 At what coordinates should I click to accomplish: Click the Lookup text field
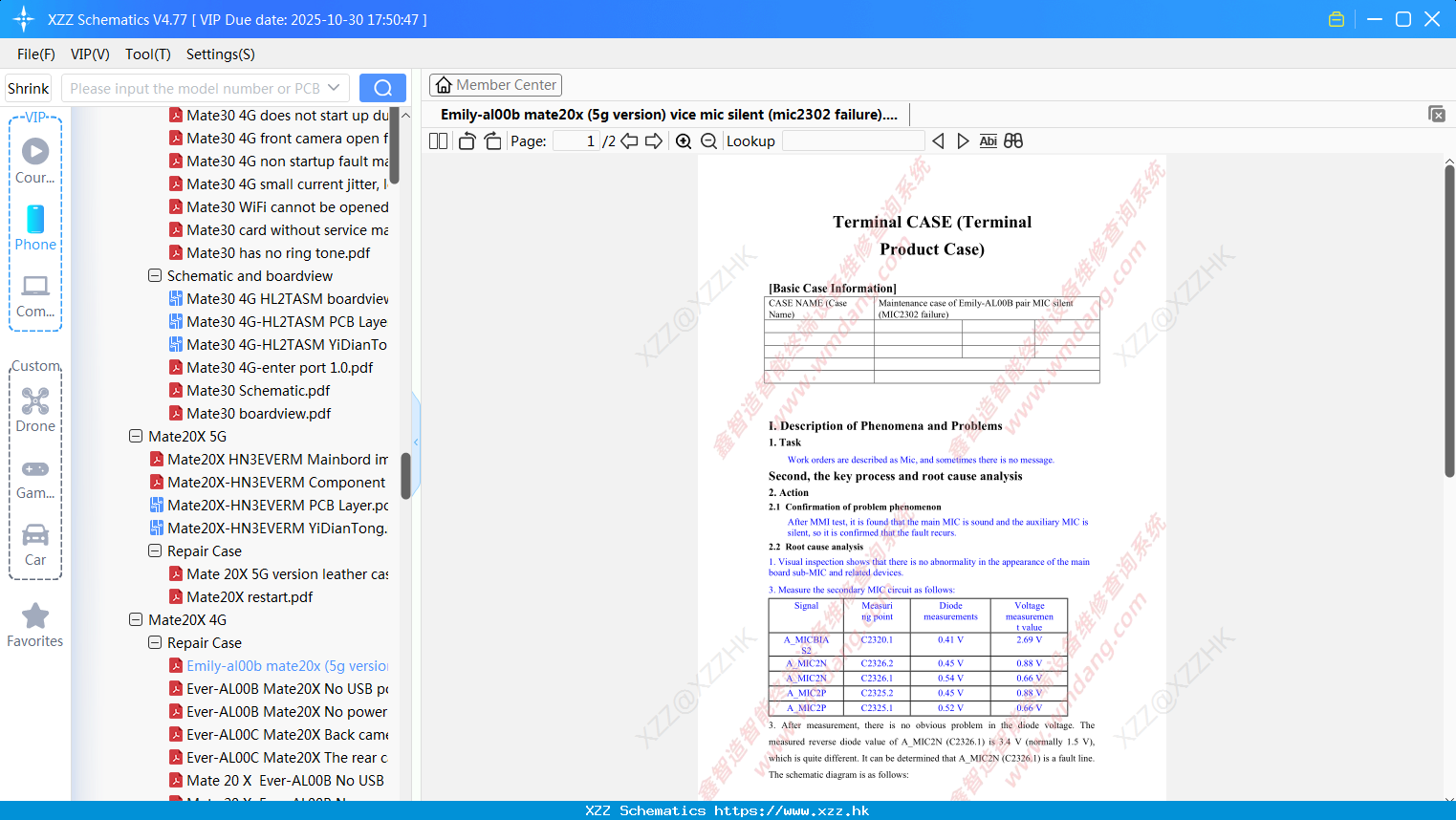853,140
